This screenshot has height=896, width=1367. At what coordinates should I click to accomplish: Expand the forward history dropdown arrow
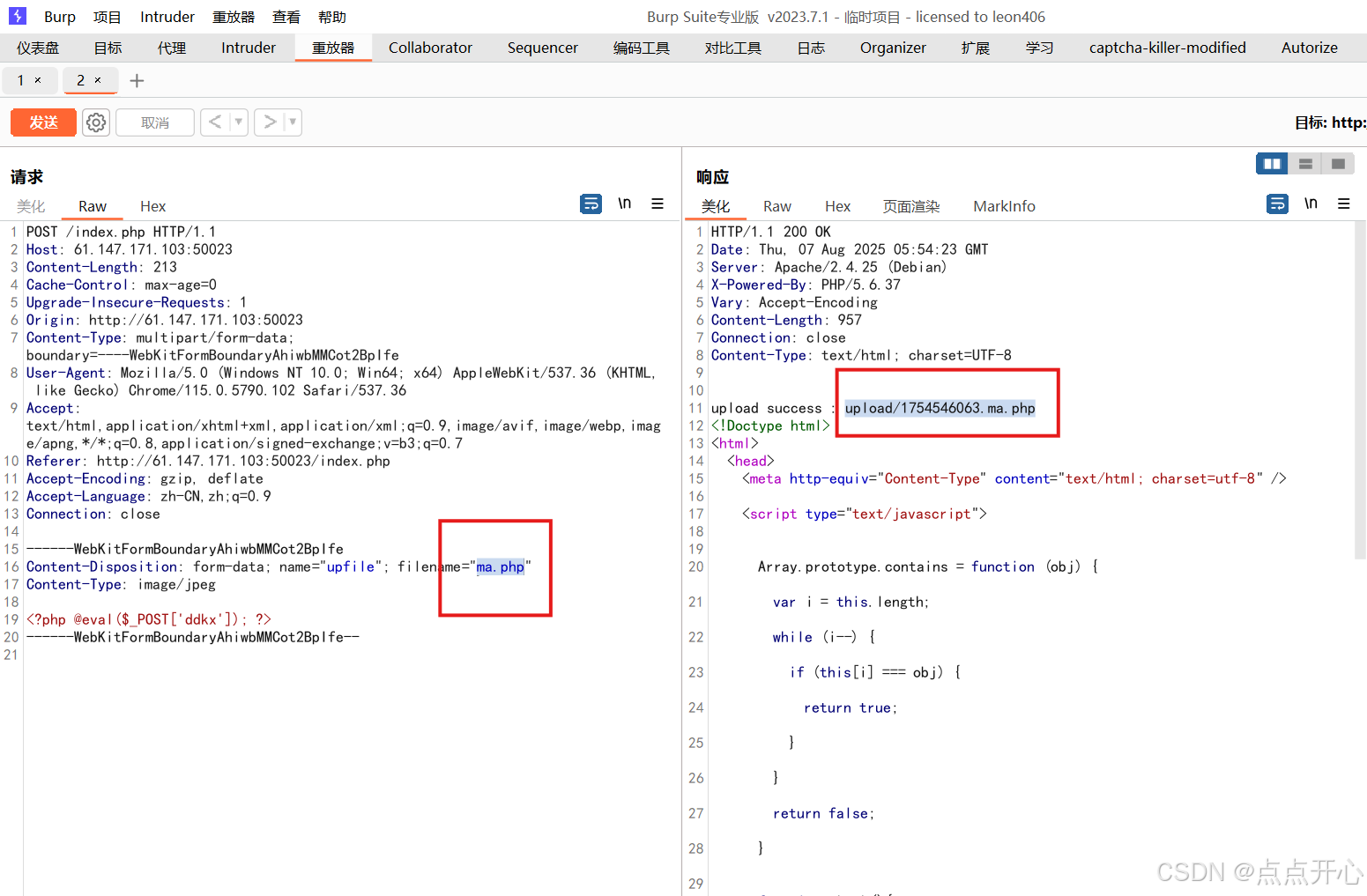293,122
